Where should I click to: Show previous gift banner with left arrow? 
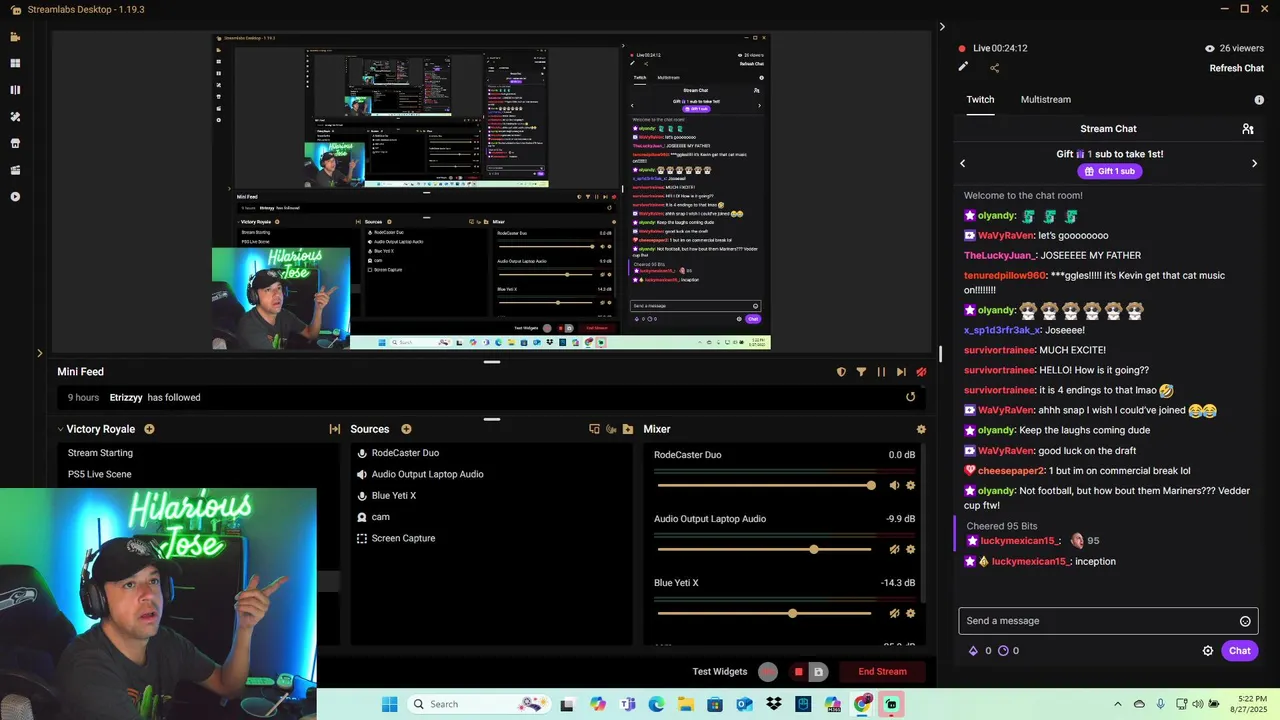(x=963, y=163)
